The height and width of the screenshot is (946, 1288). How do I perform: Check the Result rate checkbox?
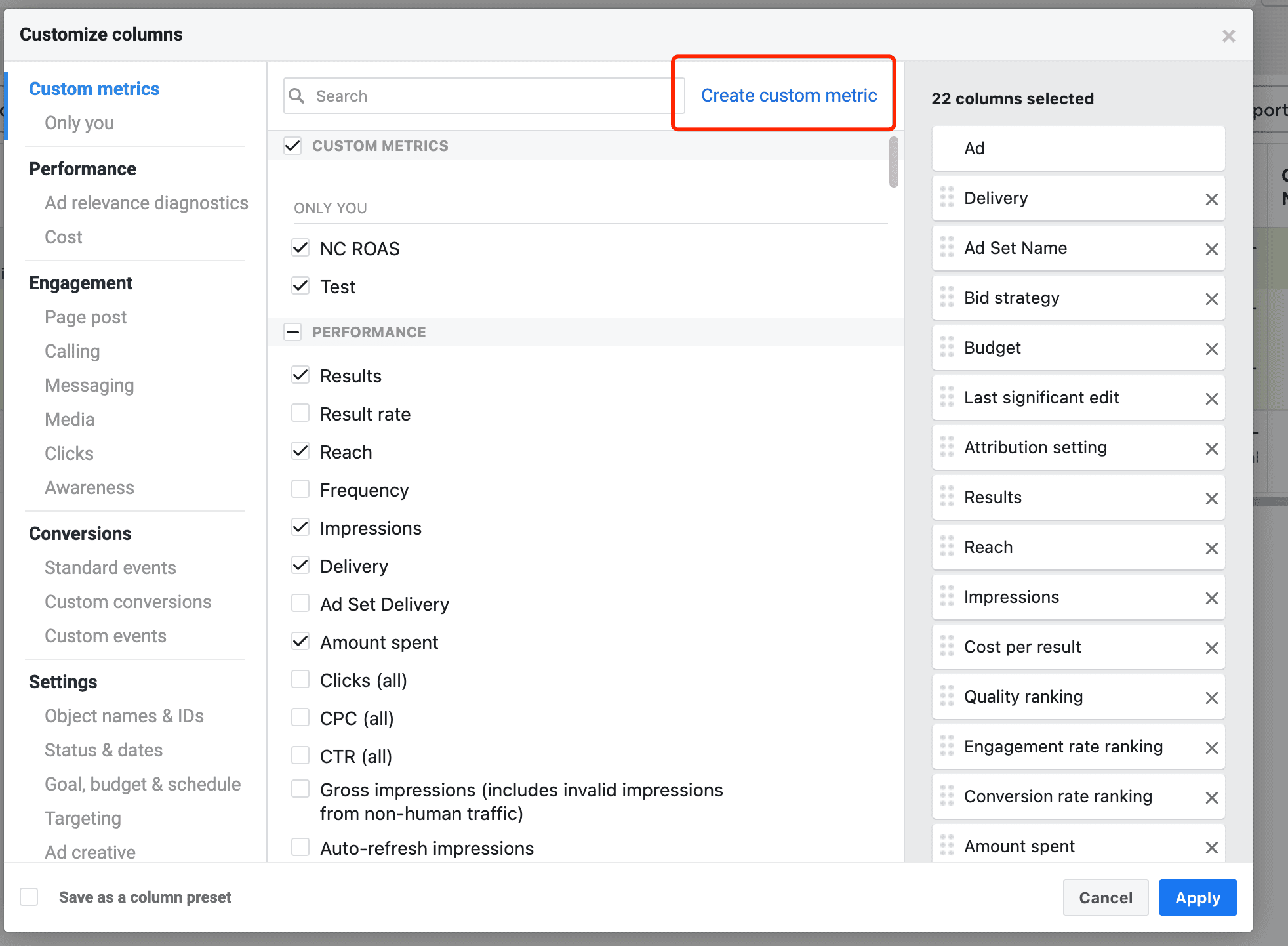tap(300, 413)
